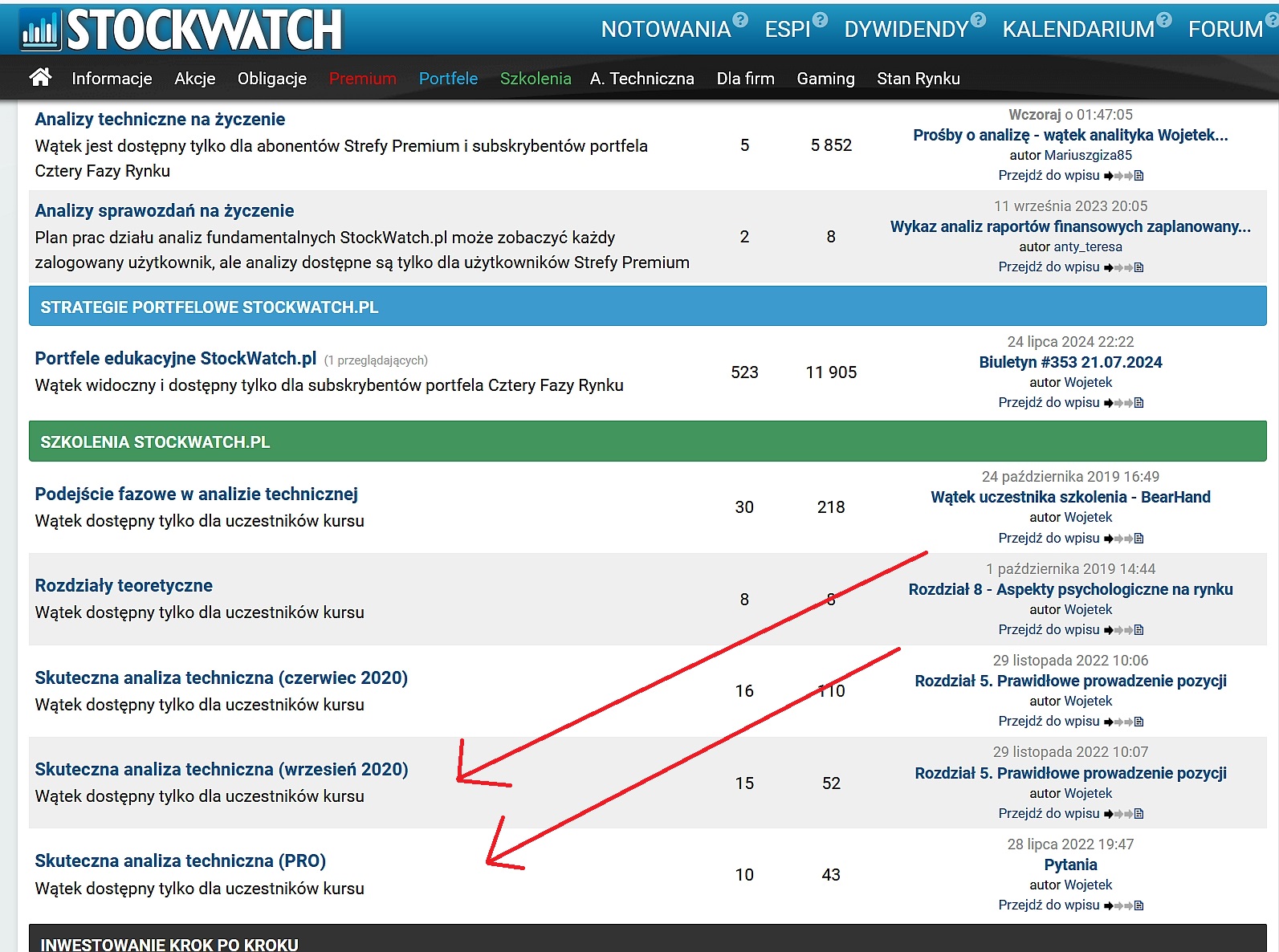The width and height of the screenshot is (1279, 952).
Task: Open Skuteczna analiza techniczna (wrzesień 2020)
Action: pyautogui.click(x=222, y=770)
